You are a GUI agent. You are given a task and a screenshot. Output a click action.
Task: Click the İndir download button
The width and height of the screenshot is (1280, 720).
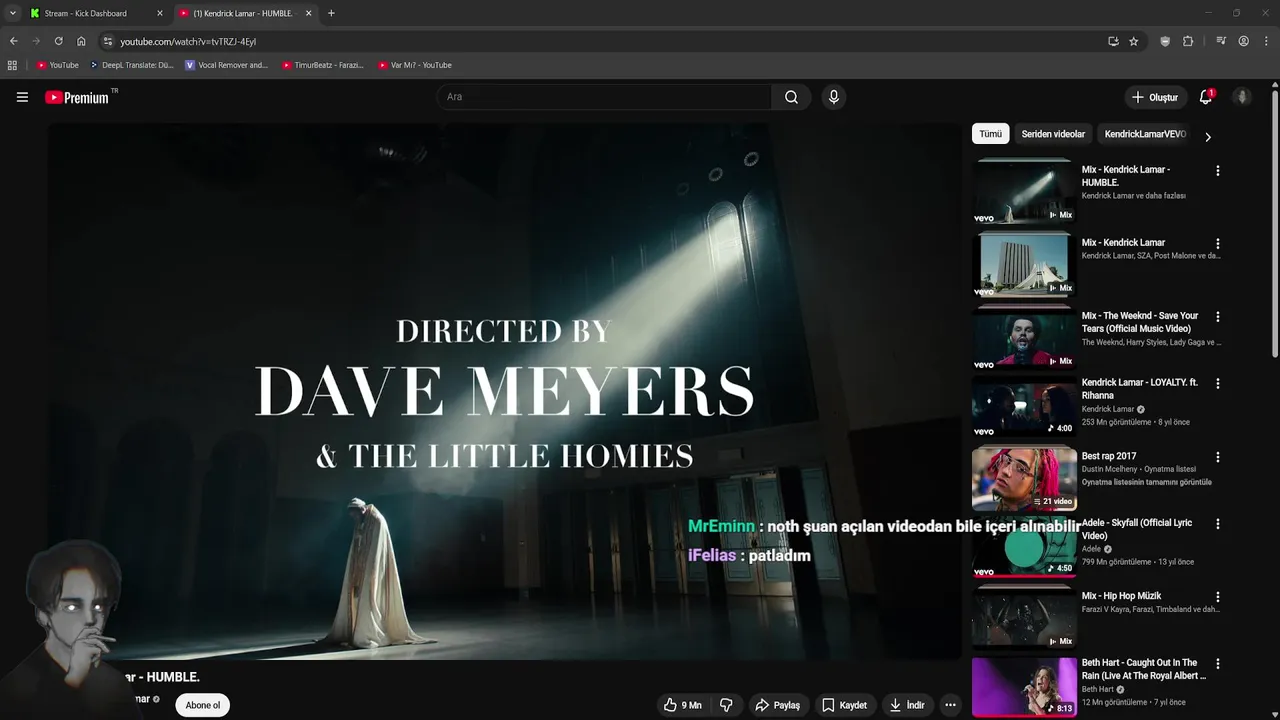(907, 705)
